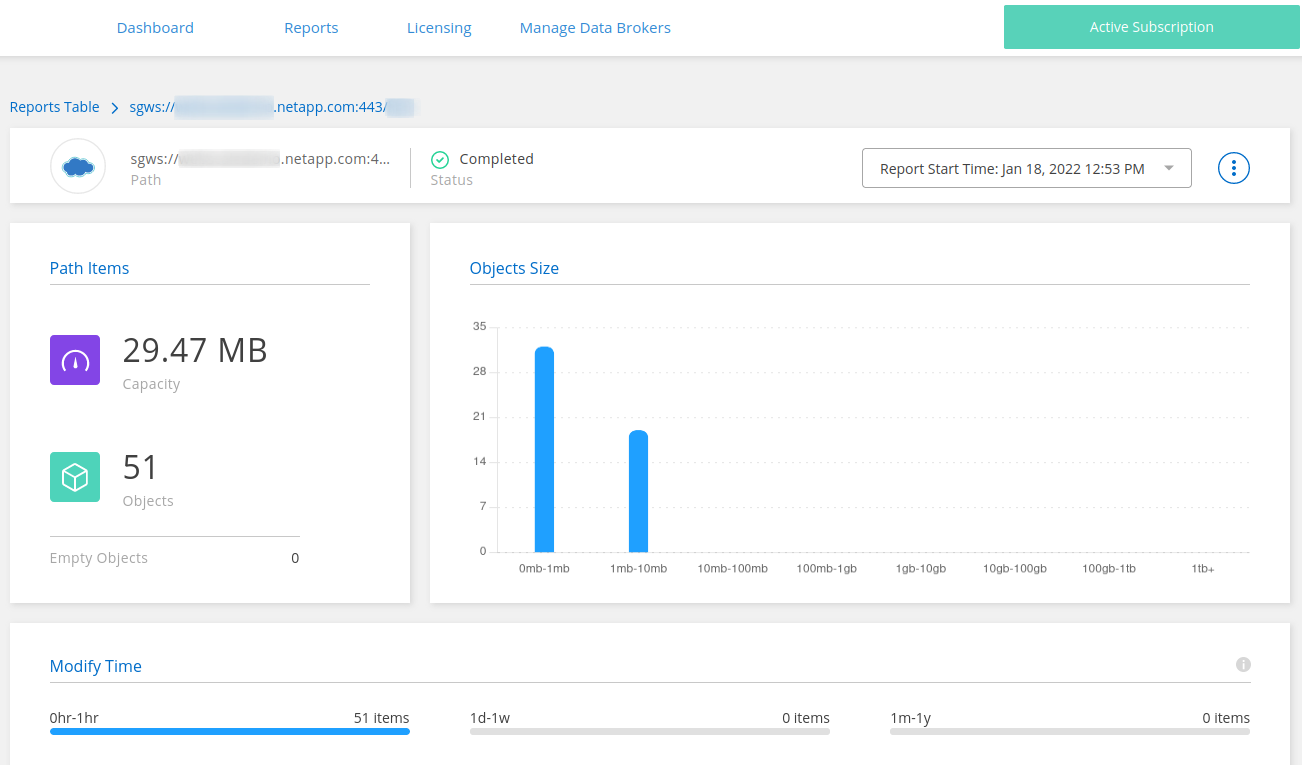This screenshot has height=765, width=1302.
Task: Open the Report Start Time dropdown
Action: click(1027, 168)
